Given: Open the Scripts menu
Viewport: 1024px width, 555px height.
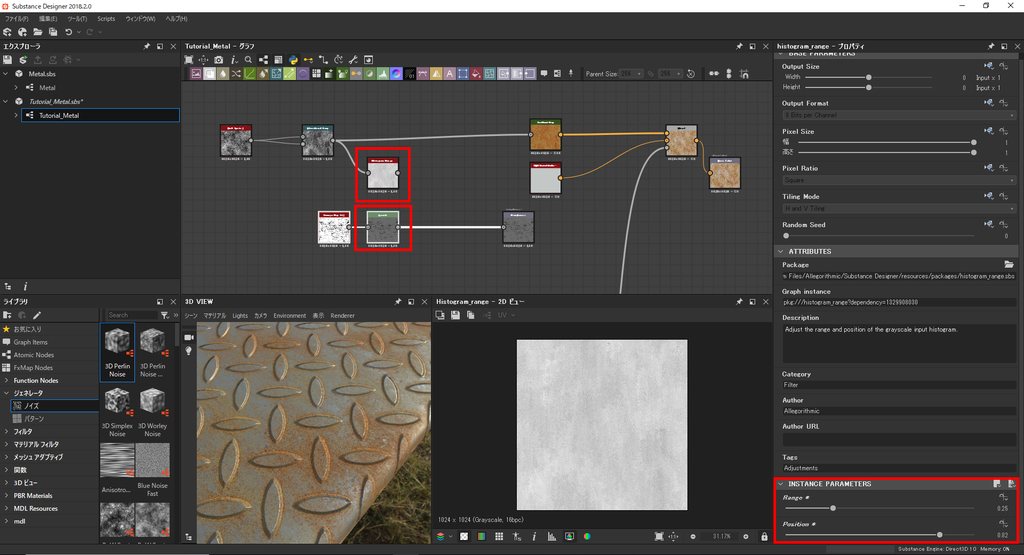Looking at the screenshot, I should pyautogui.click(x=106, y=19).
